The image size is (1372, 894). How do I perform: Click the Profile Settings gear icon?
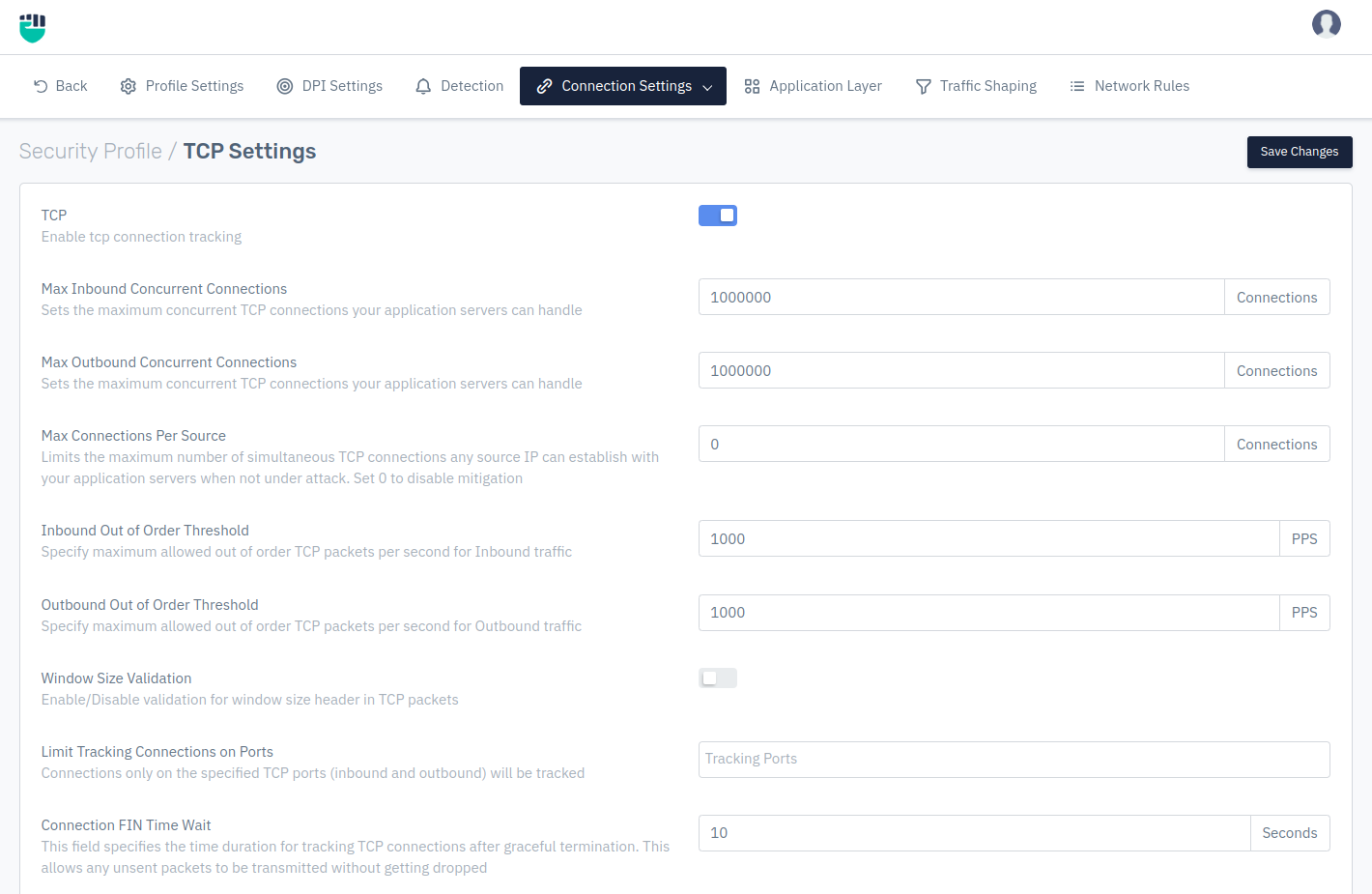coord(128,86)
